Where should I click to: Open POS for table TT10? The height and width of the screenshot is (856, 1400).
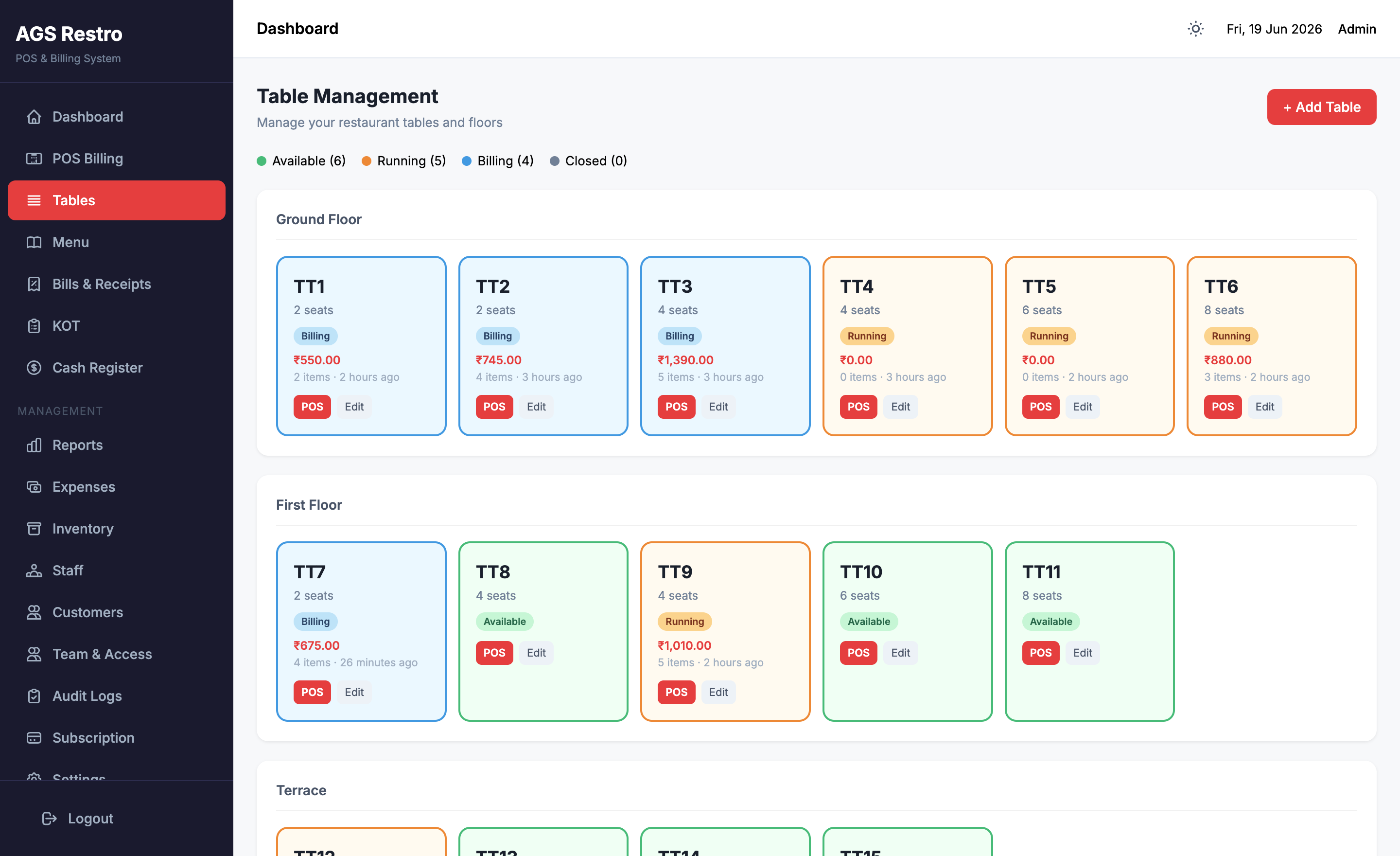pyautogui.click(x=858, y=653)
